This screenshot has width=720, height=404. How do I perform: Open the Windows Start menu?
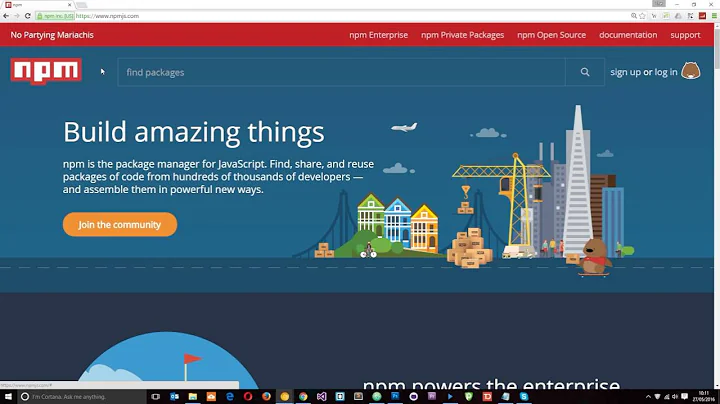click(x=8, y=397)
